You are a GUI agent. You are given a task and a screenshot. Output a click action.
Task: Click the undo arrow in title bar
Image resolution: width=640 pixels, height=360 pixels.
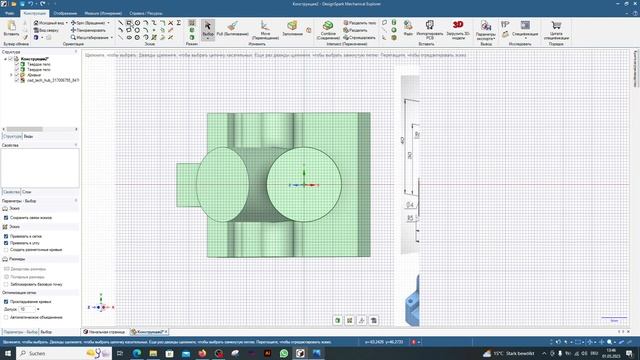(x=31, y=4)
